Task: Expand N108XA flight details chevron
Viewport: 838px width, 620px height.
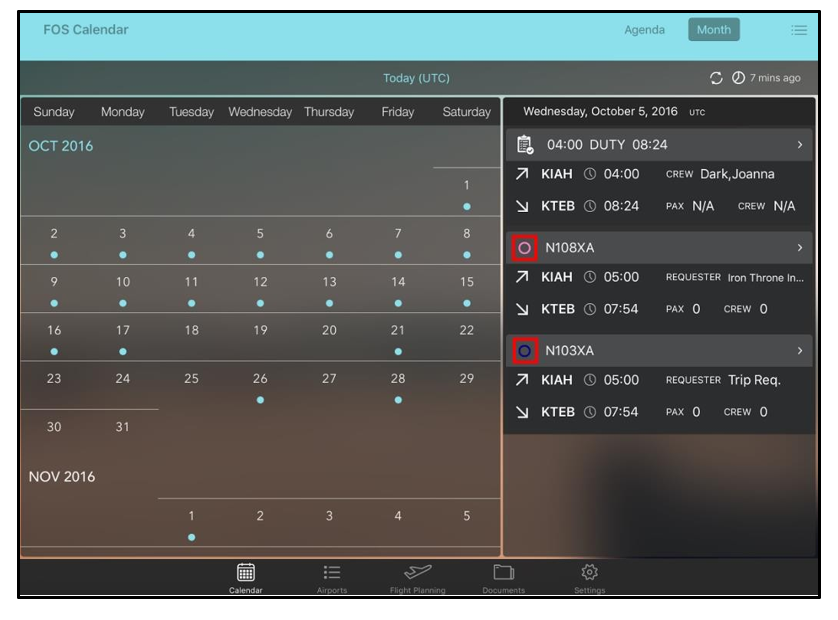Action: [799, 248]
